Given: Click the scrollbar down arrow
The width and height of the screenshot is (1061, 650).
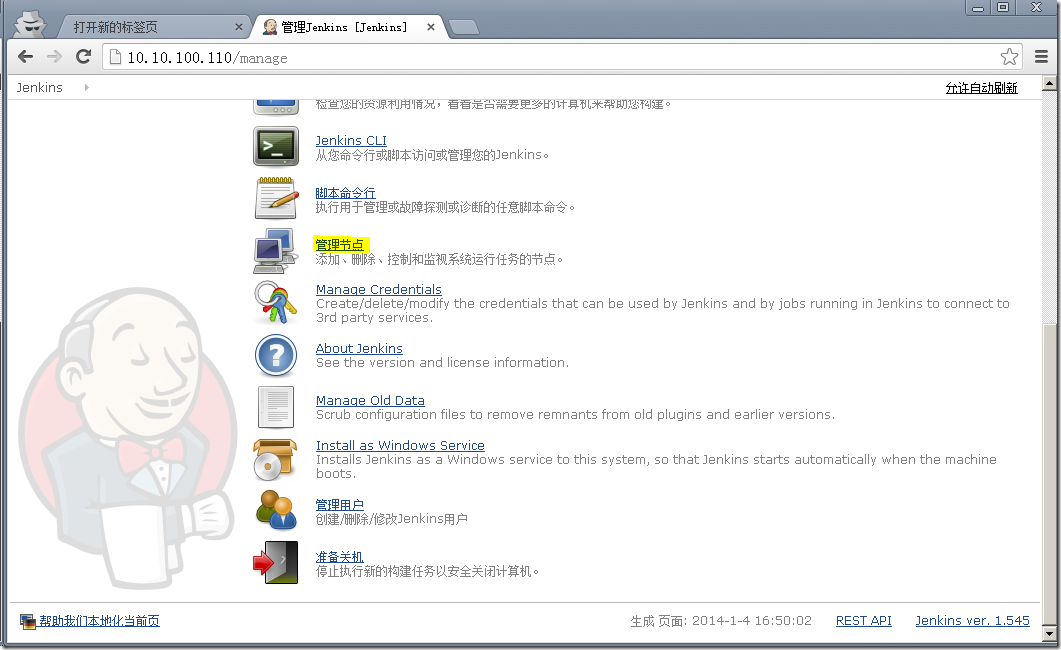Looking at the screenshot, I should [1049, 634].
